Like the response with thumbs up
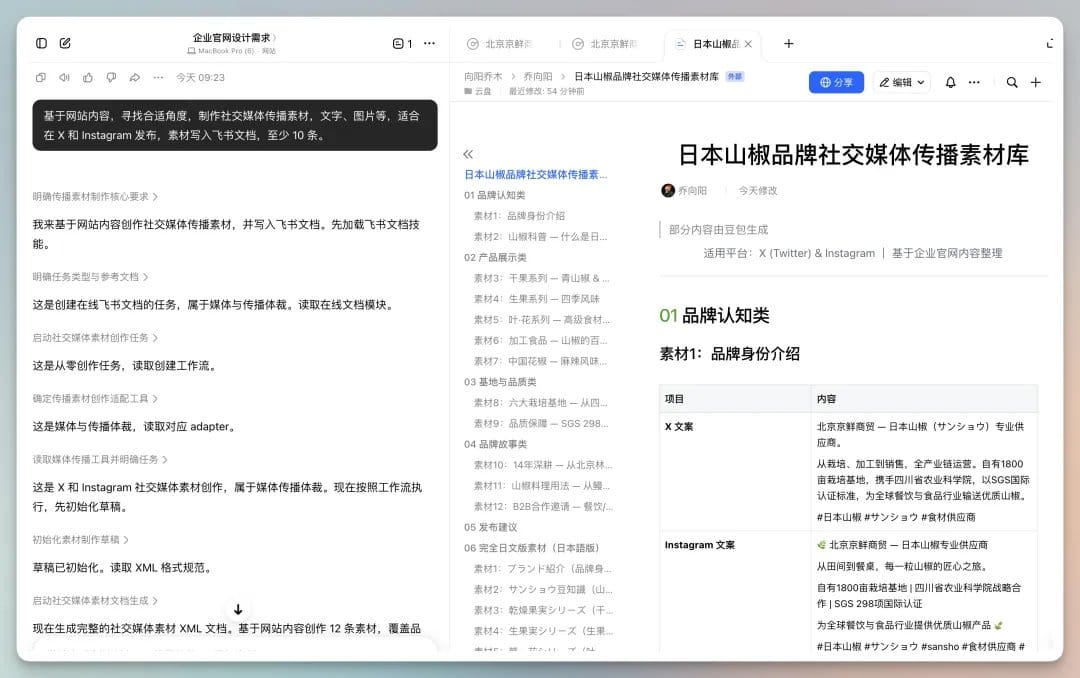The image size is (1080, 678). 87,78
